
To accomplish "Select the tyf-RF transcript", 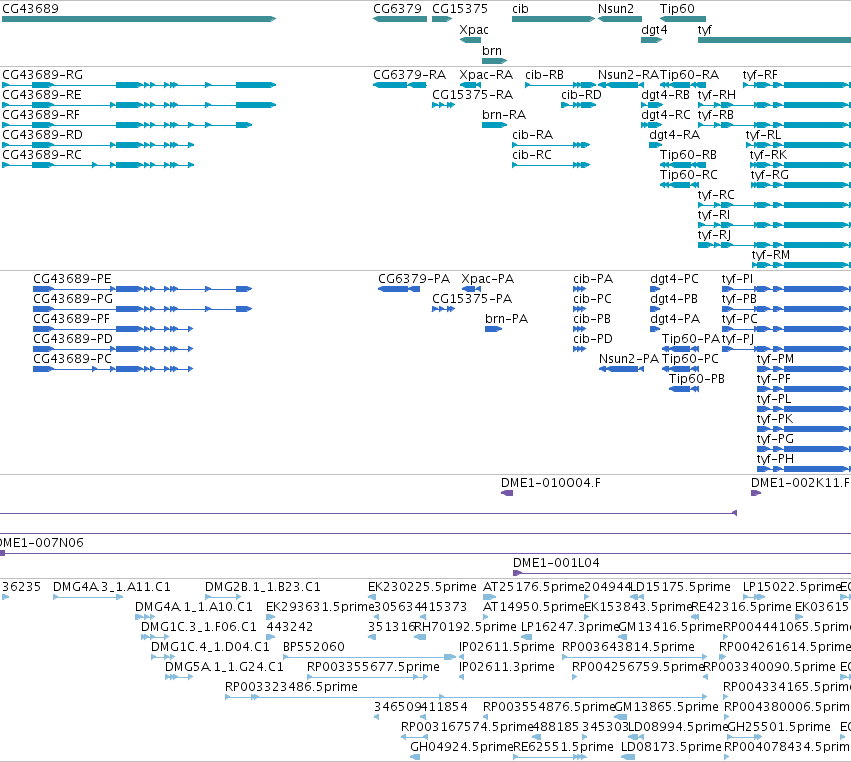I will pyautogui.click(x=797, y=85).
